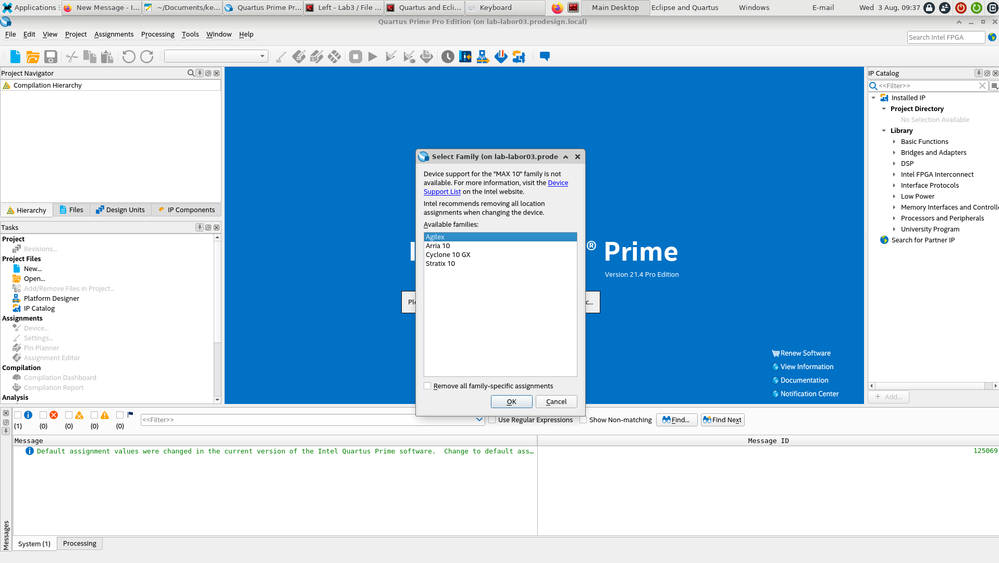
Task: Click the Undo arrow icon
Action: [129, 57]
